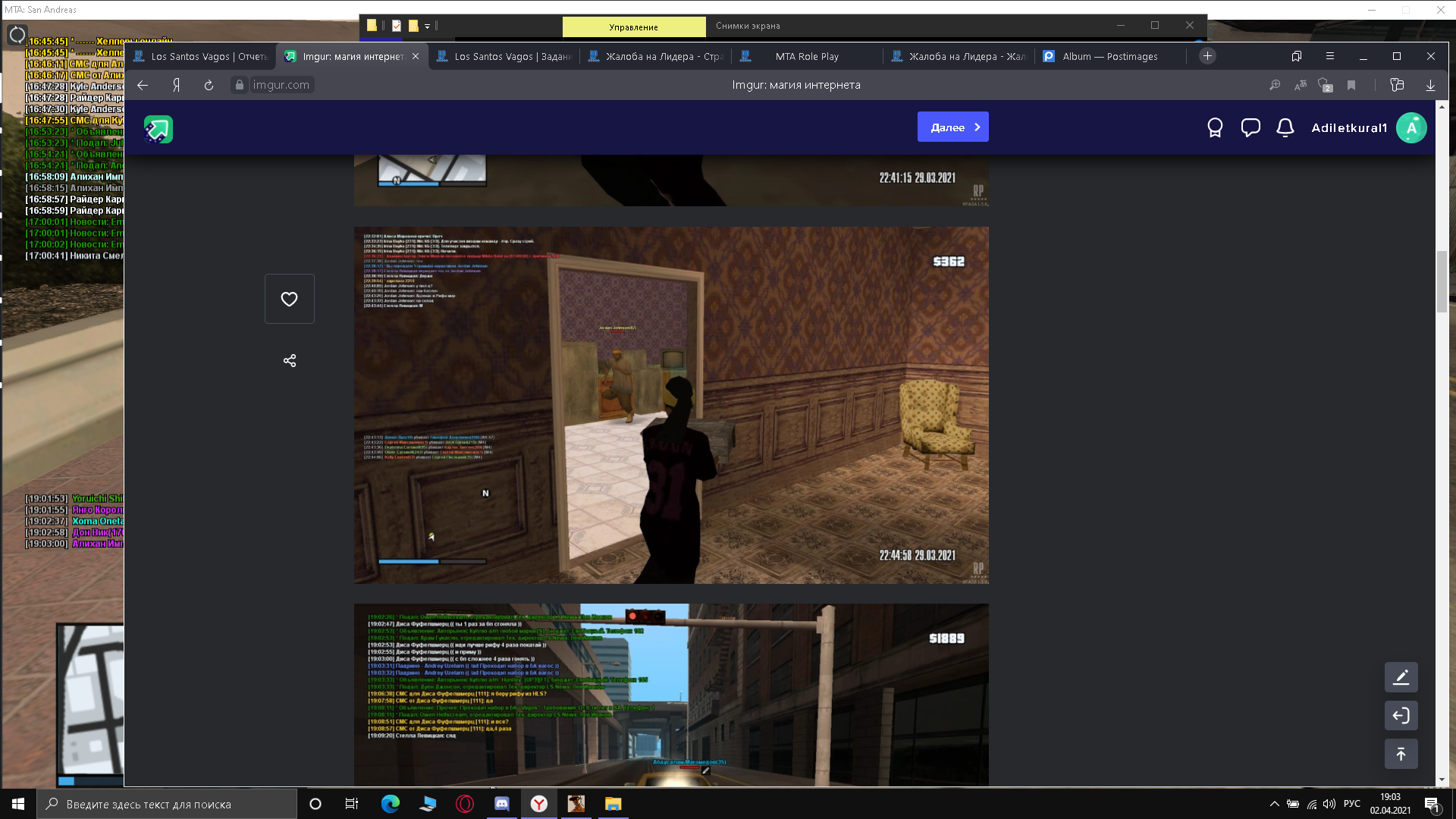Switch to Album — Postimages tab
This screenshot has width=1456, height=819.
pos(1109,56)
